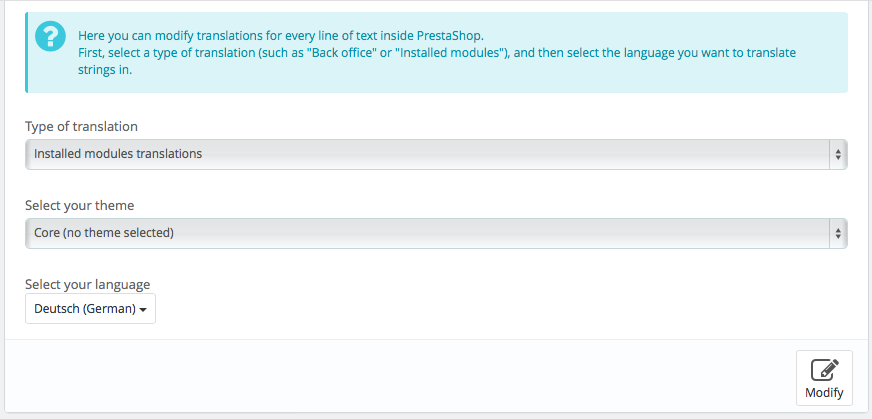The width and height of the screenshot is (872, 419).
Task: Expand the Select your theme dropdown
Action: tap(436, 233)
